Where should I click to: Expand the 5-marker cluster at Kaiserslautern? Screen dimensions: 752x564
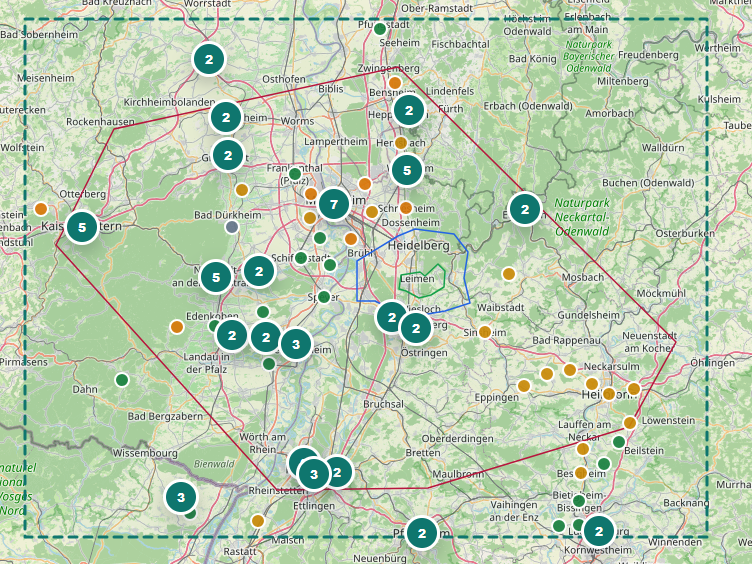point(82,227)
